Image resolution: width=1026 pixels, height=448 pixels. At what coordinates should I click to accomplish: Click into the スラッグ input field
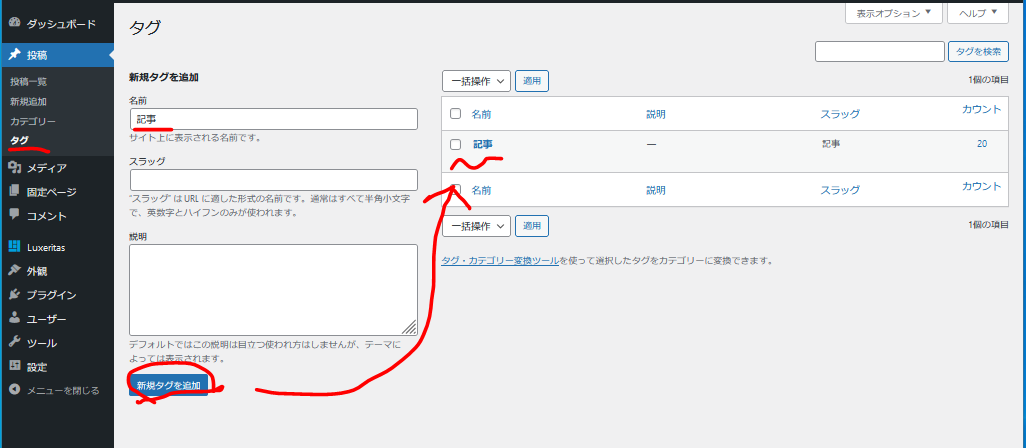273,180
